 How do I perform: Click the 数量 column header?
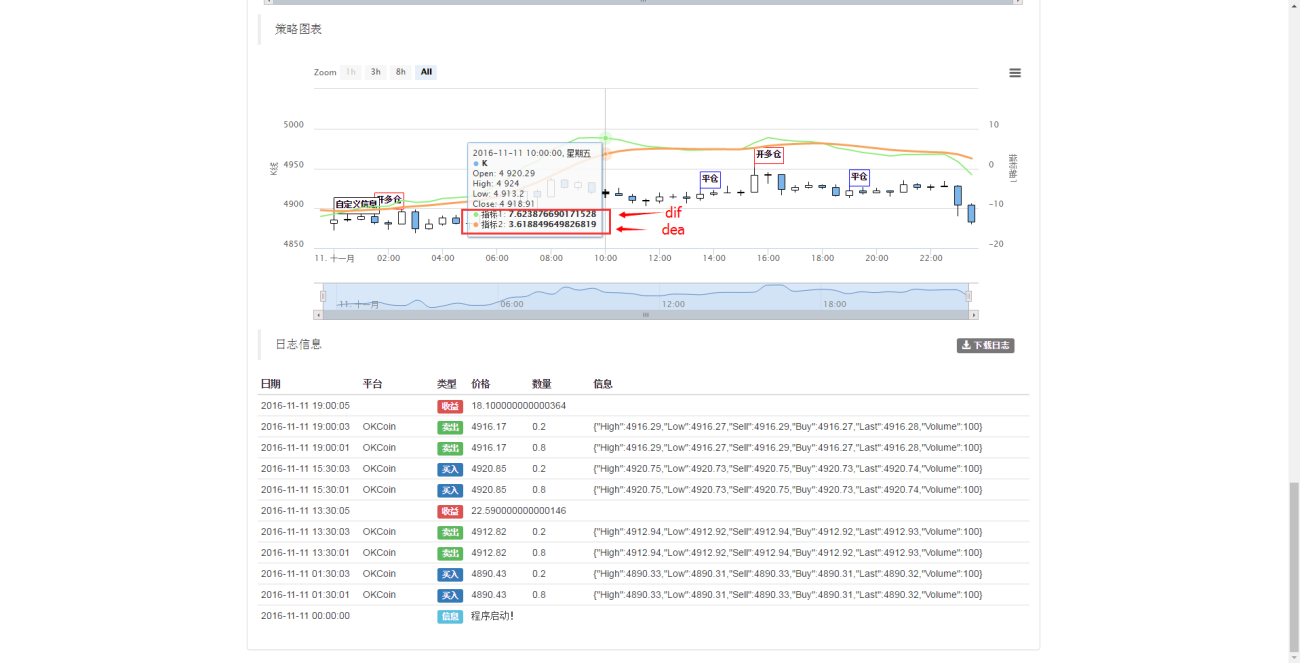(x=542, y=384)
